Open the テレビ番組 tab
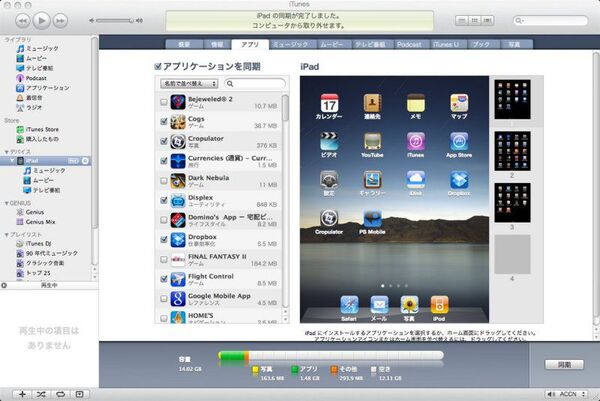Image resolution: width=600 pixels, height=401 pixels. coord(371,44)
